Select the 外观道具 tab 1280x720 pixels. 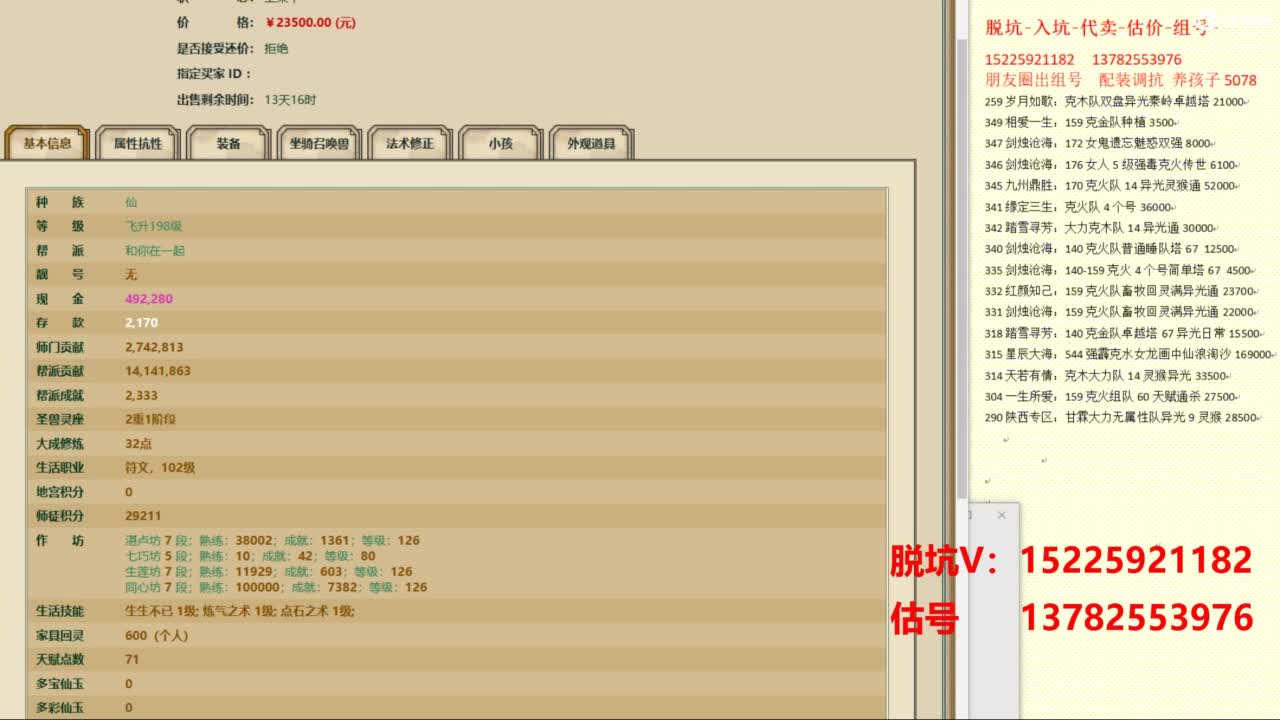591,143
